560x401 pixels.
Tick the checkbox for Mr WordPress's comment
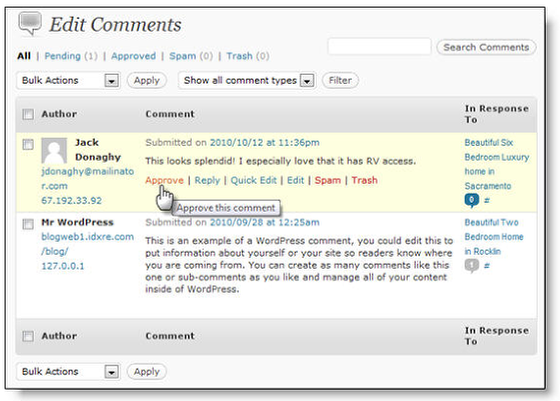pyautogui.click(x=28, y=224)
